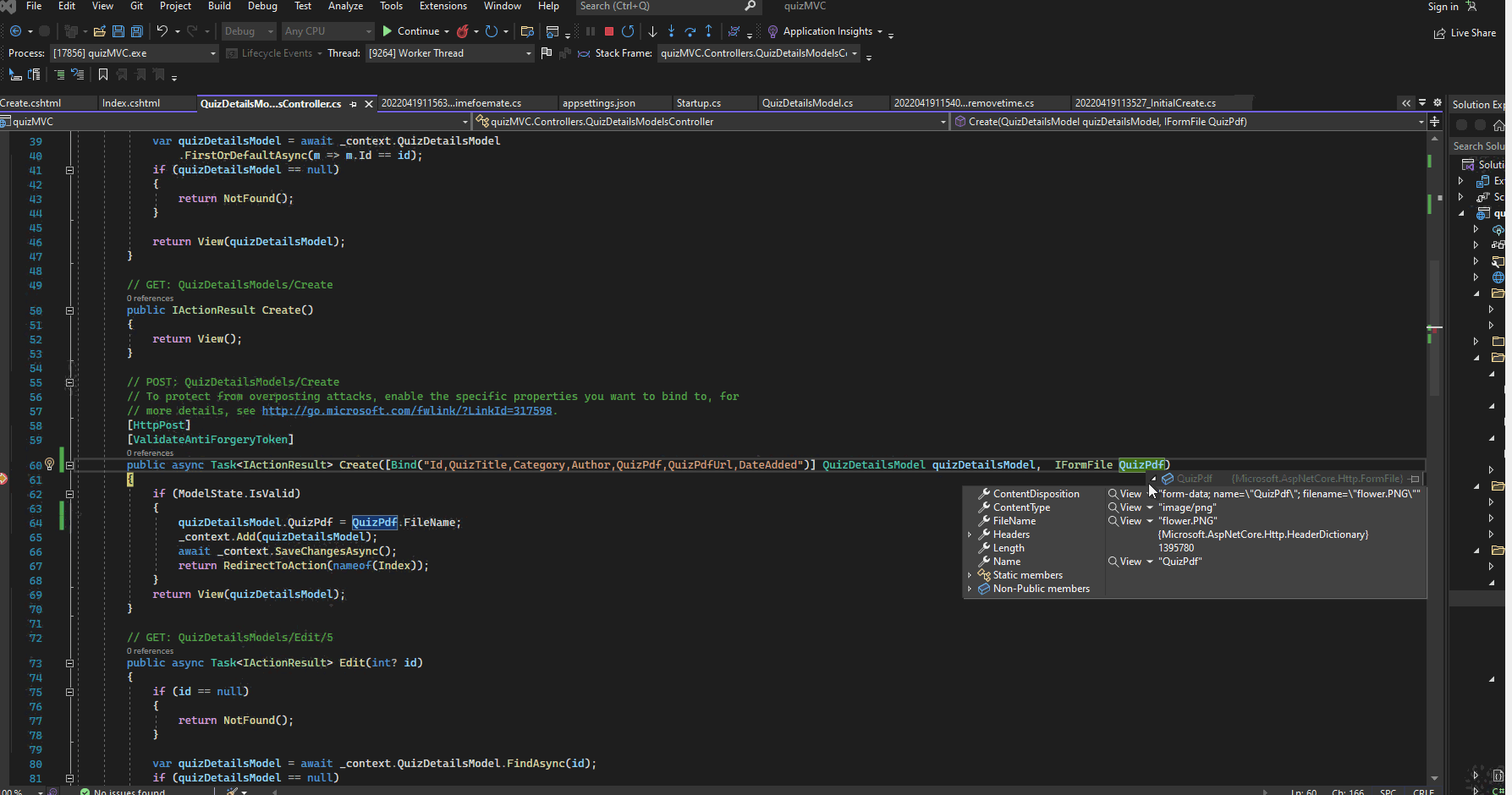Image resolution: width=1512 pixels, height=795 pixels.
Task: Click the Undo icon
Action: [x=162, y=31]
